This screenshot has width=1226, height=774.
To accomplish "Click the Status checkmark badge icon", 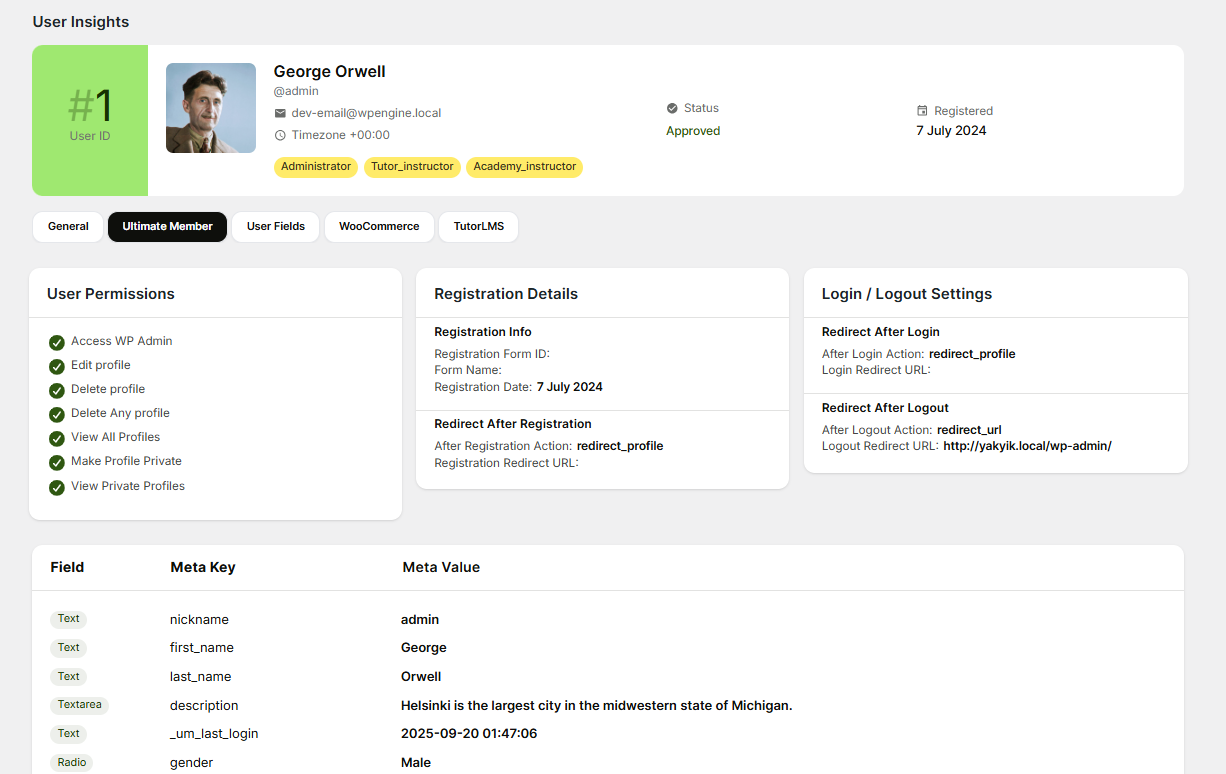I will pos(672,108).
